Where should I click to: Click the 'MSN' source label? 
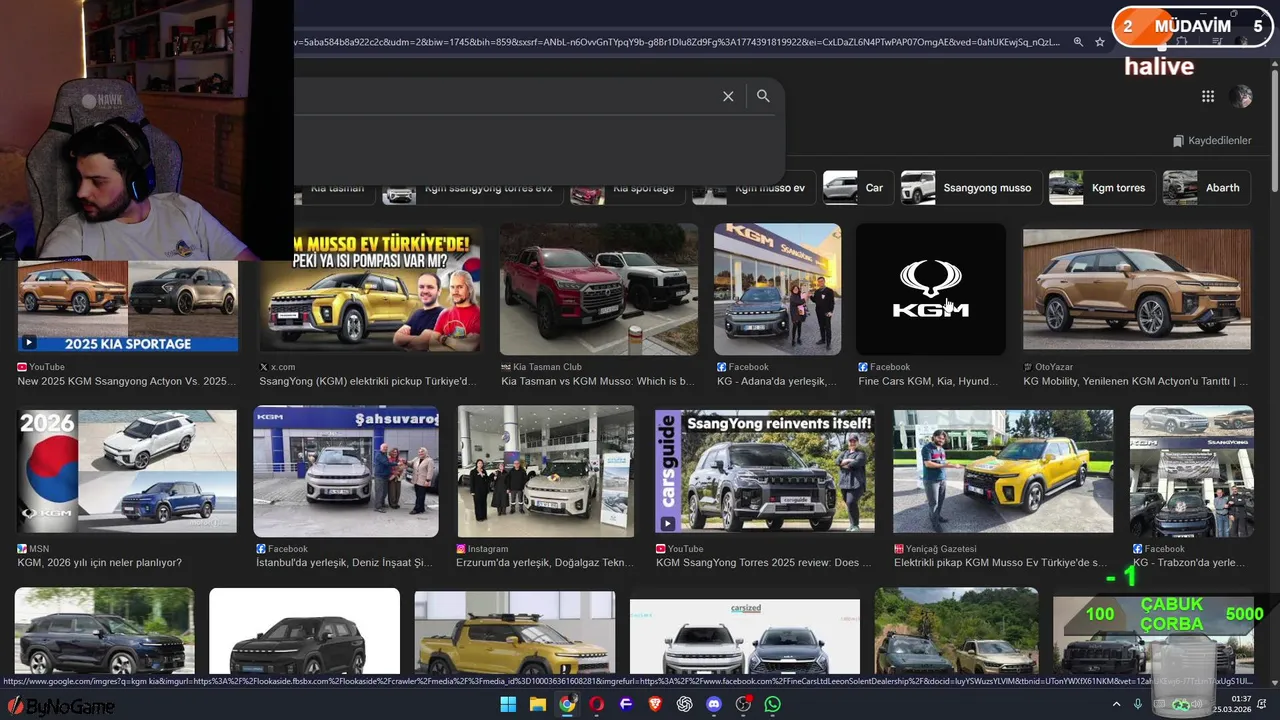pyautogui.click(x=39, y=549)
